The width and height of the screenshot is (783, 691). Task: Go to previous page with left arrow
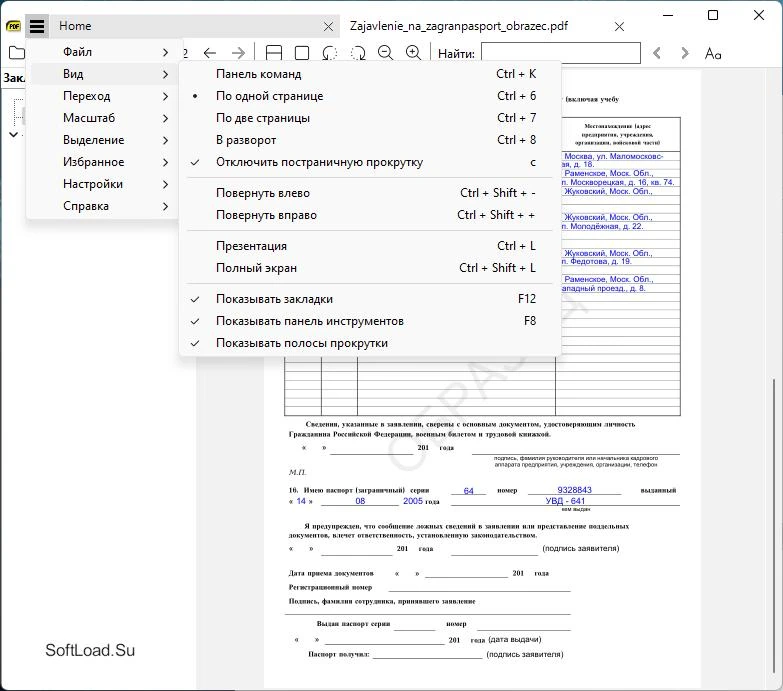pos(210,52)
